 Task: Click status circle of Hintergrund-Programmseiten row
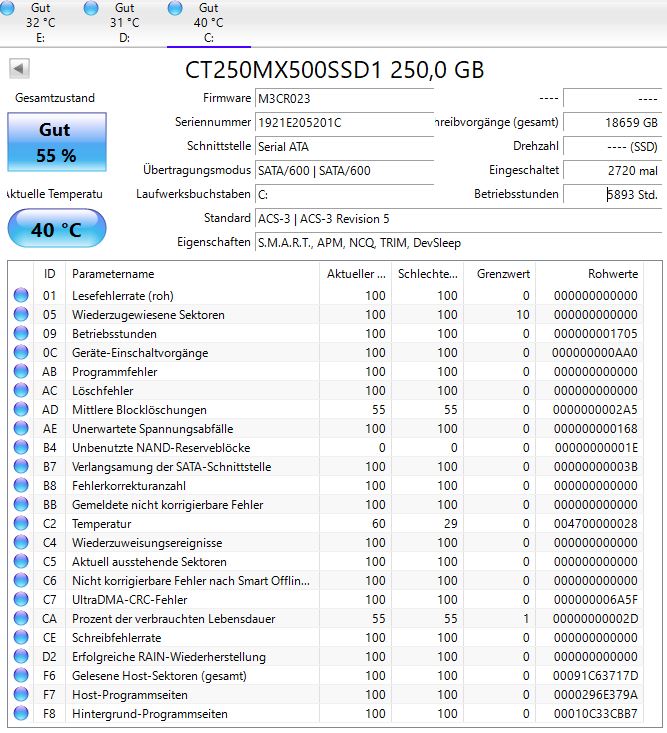coord(21,714)
